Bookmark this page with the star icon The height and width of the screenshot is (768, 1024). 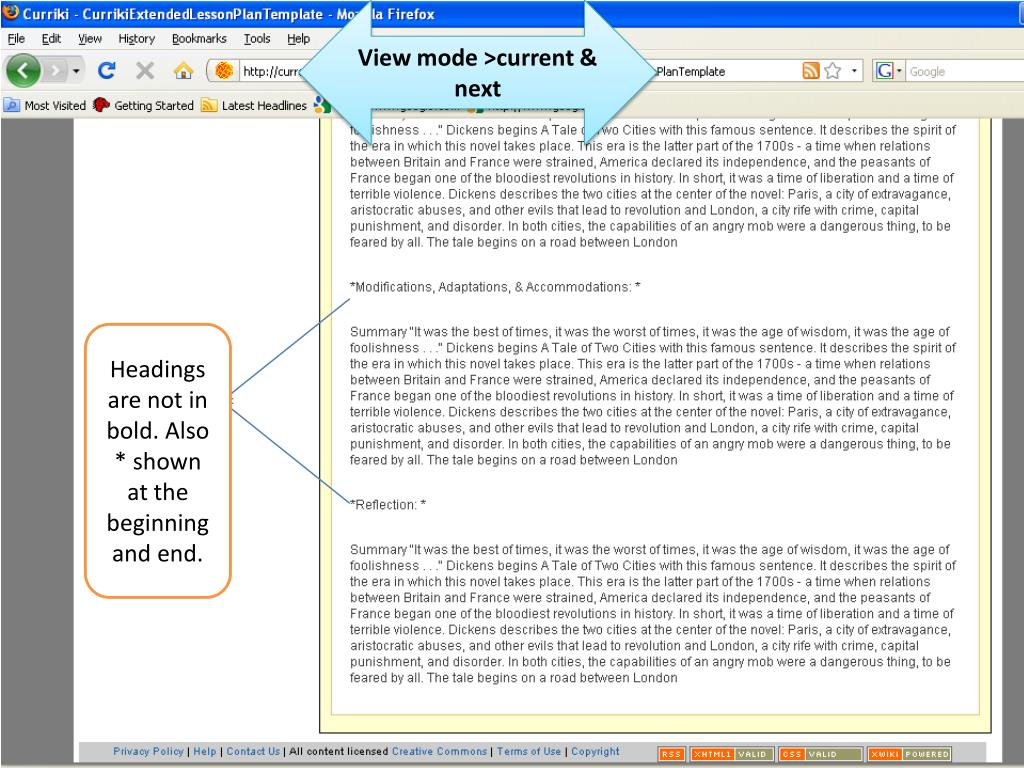(x=833, y=71)
